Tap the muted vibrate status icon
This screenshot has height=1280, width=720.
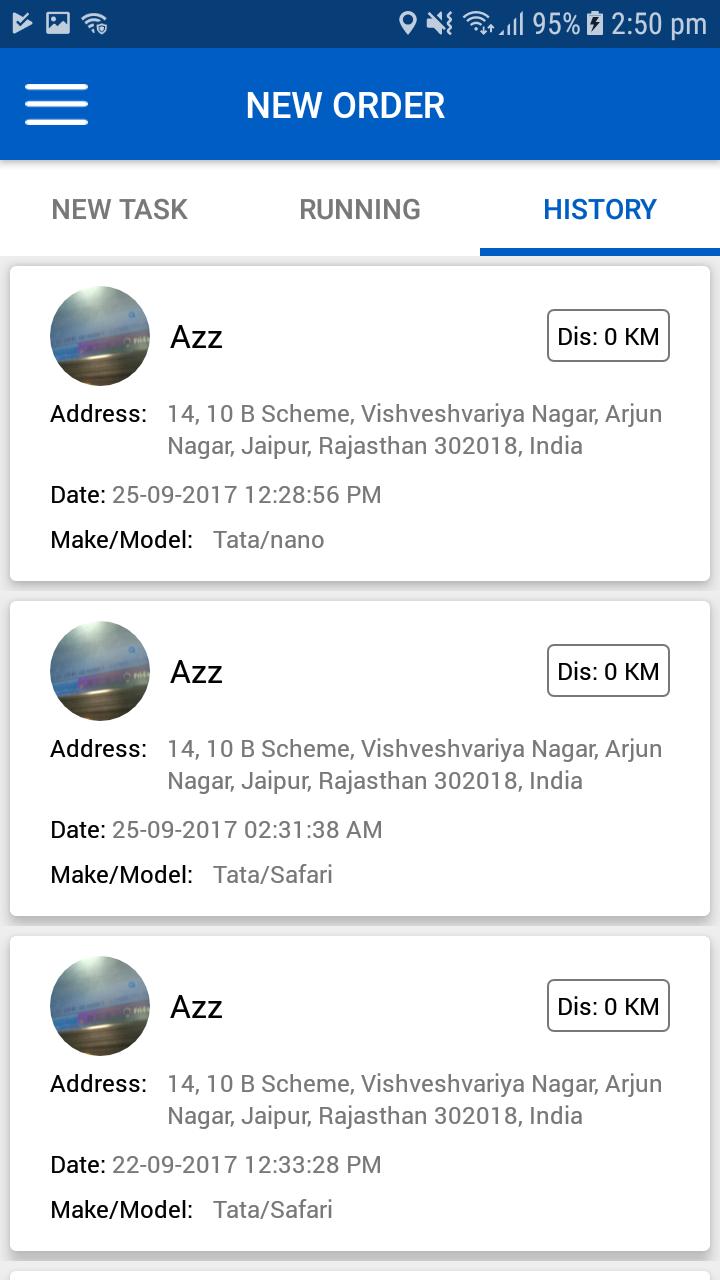pyautogui.click(x=440, y=23)
